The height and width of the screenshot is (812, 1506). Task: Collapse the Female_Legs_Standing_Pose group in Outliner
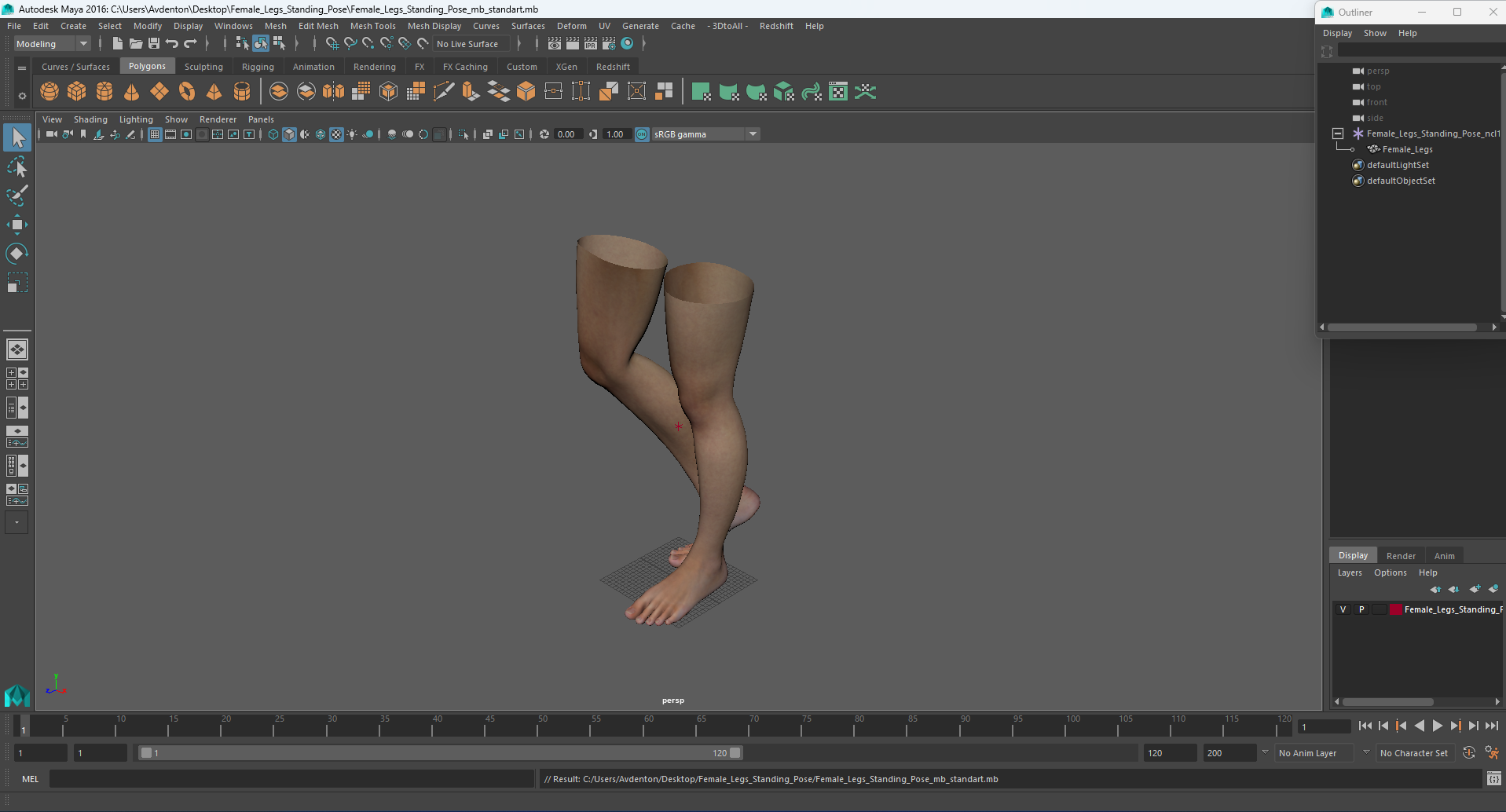[x=1338, y=134]
